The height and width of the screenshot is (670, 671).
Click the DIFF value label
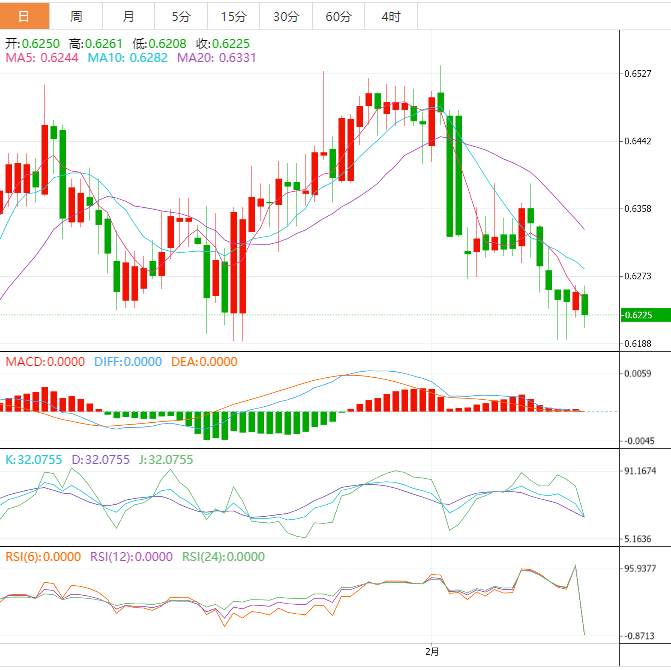point(127,362)
